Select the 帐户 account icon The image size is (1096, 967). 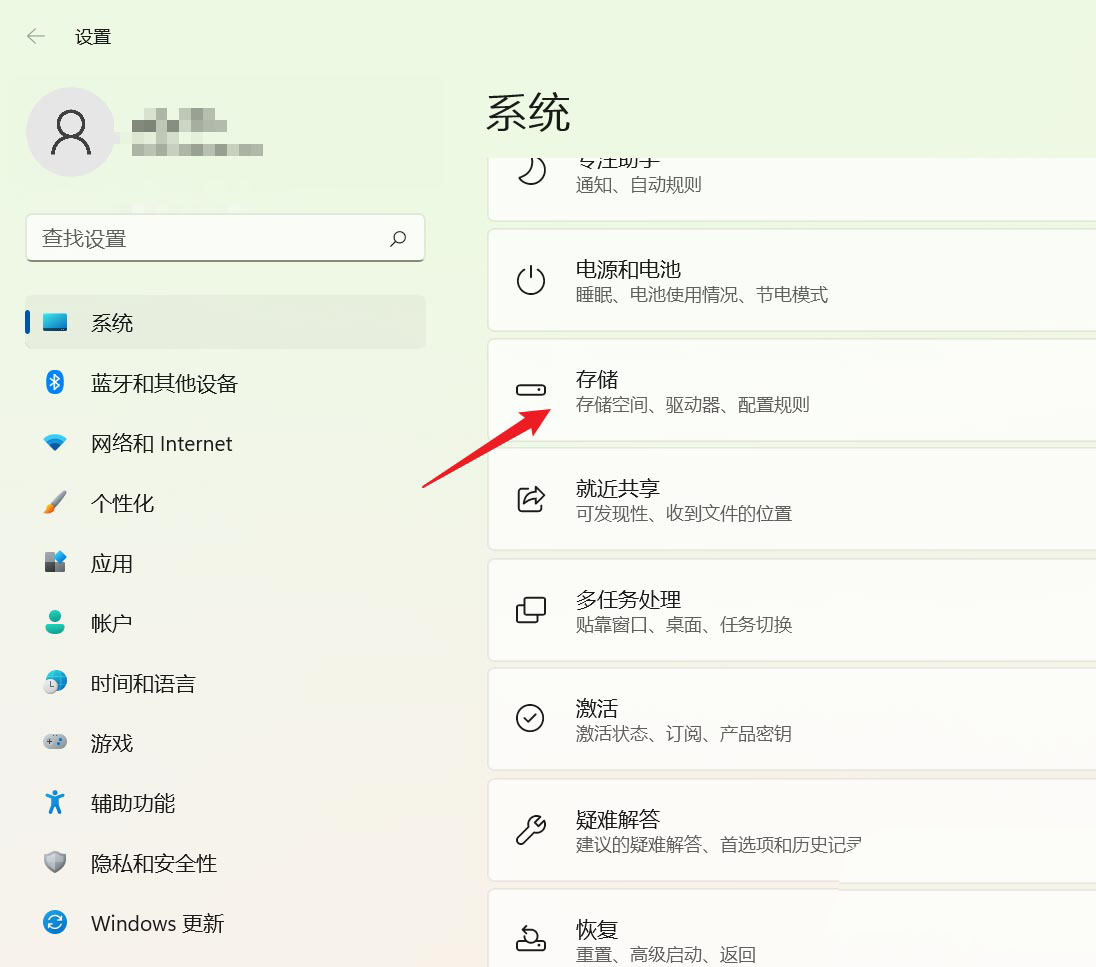click(x=53, y=623)
